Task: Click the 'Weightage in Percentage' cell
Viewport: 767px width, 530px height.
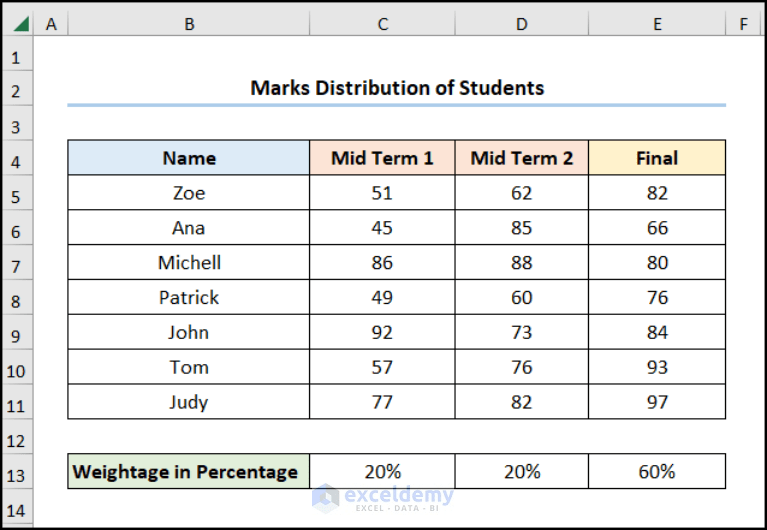Action: (189, 471)
